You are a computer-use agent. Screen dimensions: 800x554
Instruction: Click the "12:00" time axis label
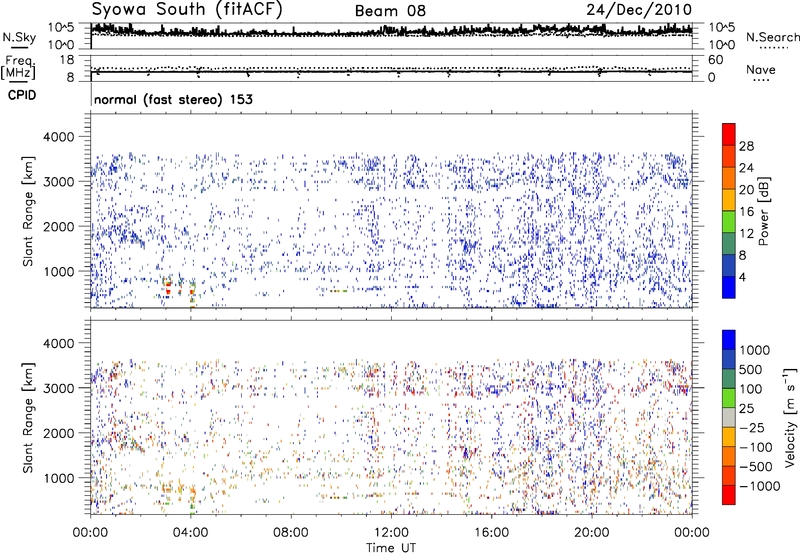(391, 533)
